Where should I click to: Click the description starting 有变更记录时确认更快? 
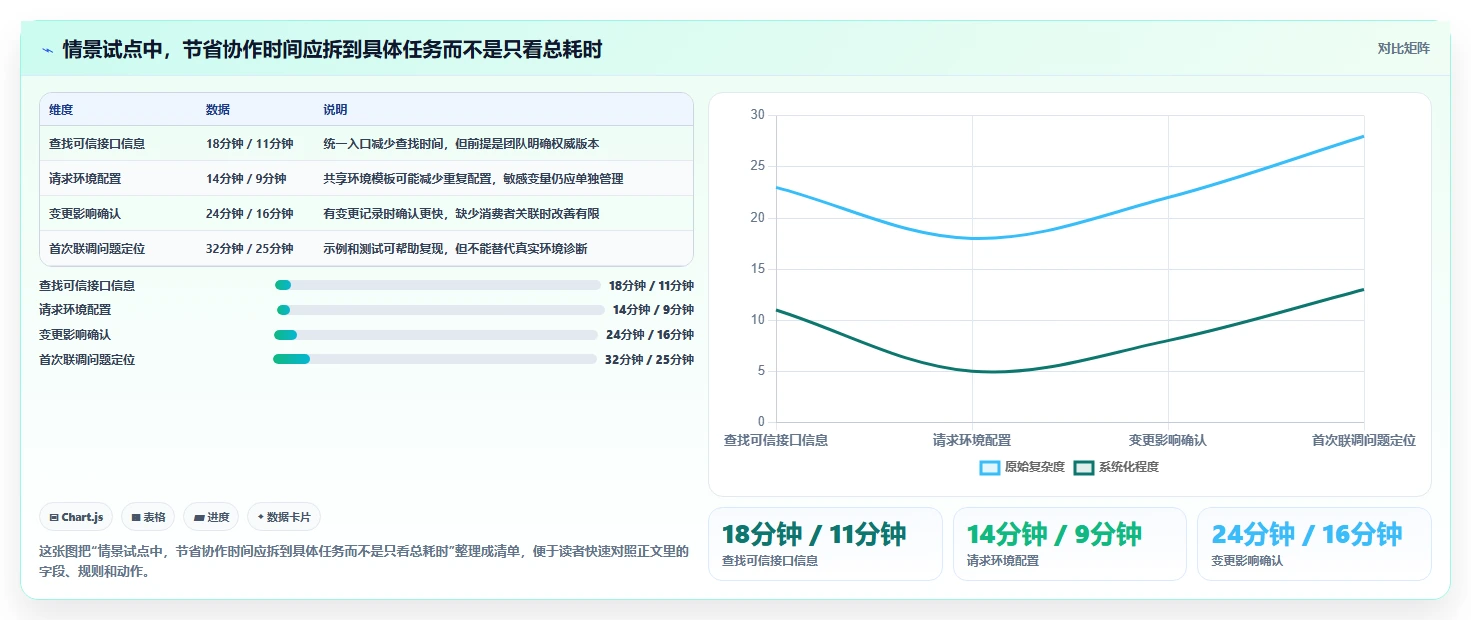click(461, 214)
